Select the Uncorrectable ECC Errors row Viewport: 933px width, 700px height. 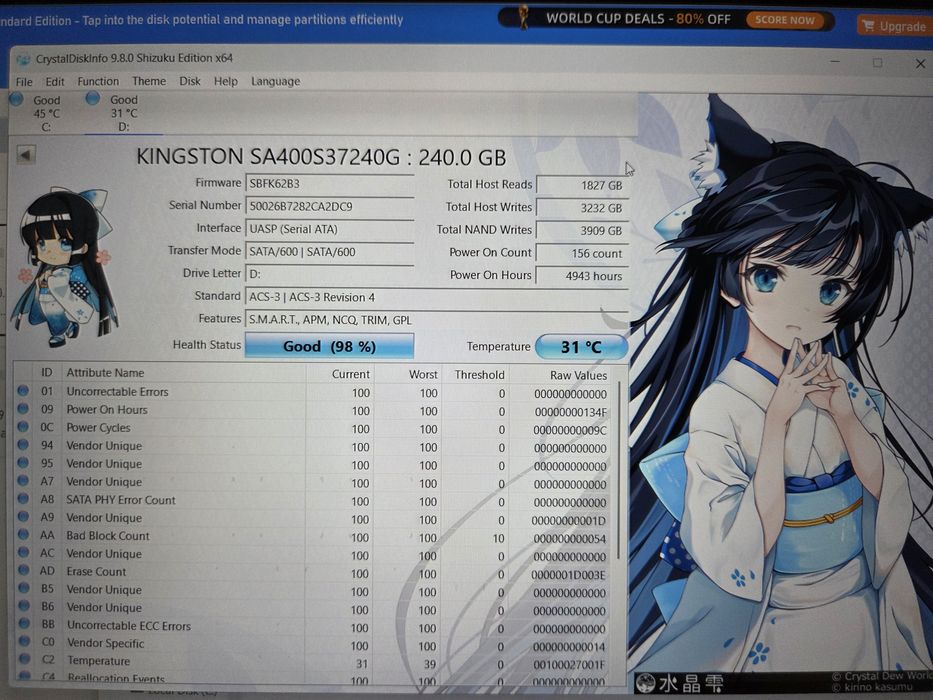coord(314,627)
